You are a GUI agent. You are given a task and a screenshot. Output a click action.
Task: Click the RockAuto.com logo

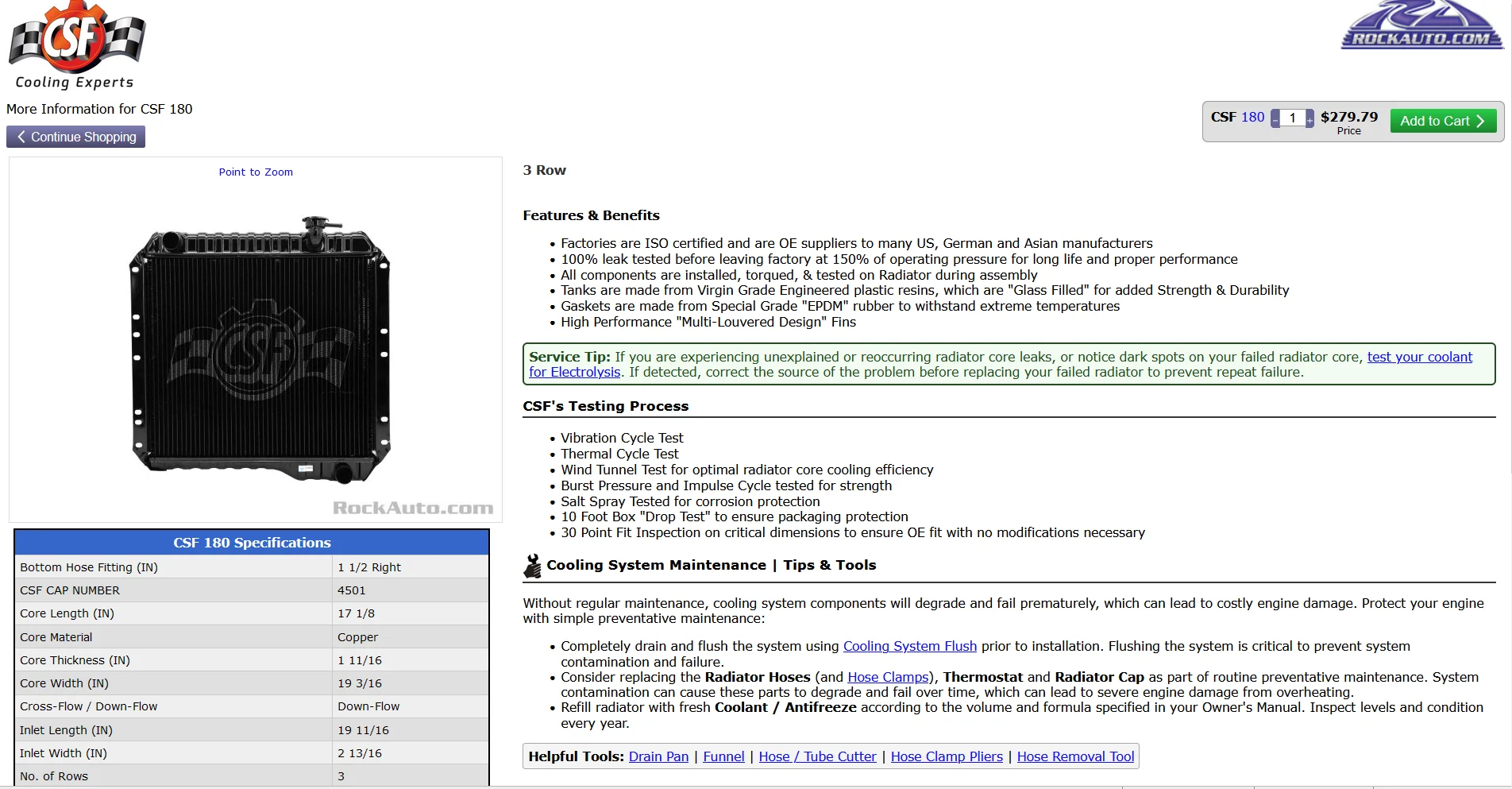click(1421, 25)
